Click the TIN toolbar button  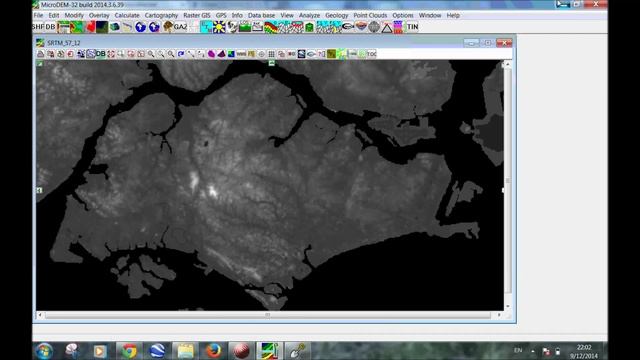click(413, 27)
